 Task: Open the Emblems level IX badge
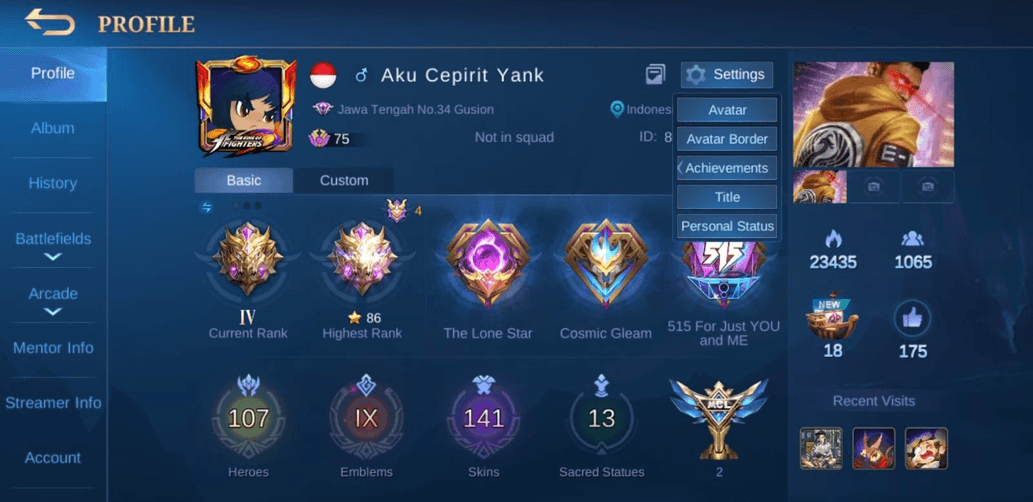coord(366,418)
